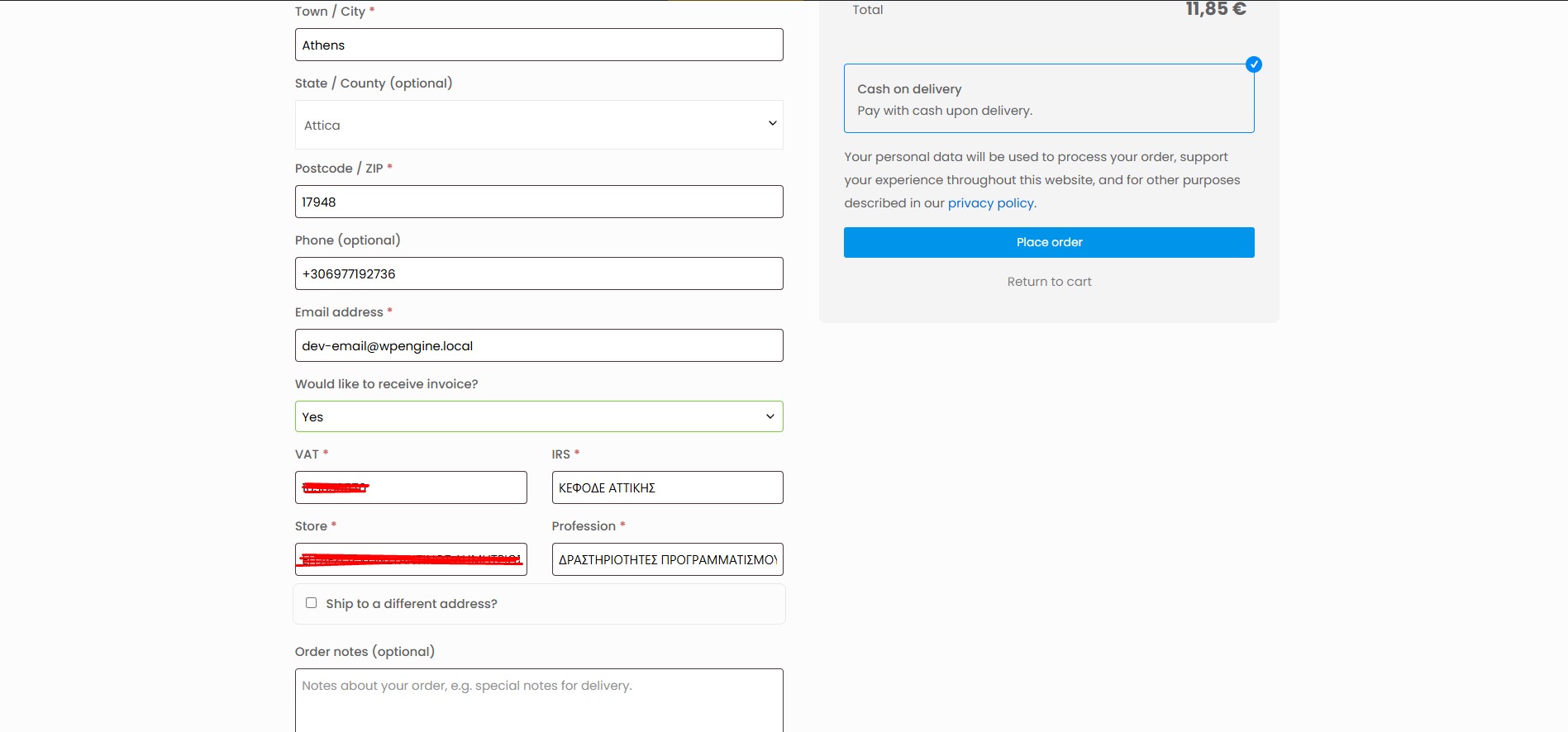
Task: Click the Attica value in State dropdown
Action: tap(322, 126)
